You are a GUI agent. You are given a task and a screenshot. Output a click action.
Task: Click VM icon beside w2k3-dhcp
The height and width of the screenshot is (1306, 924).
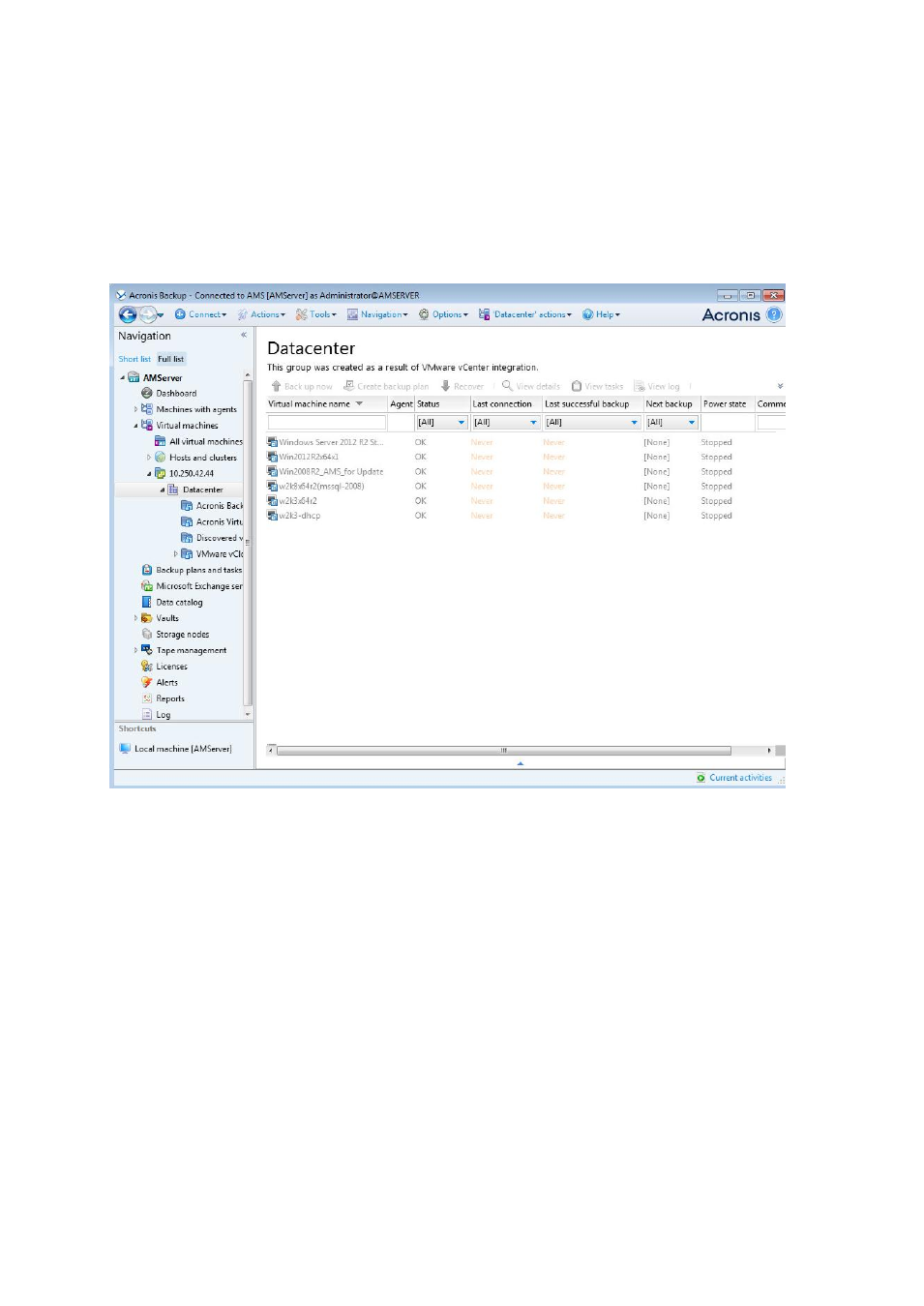(x=273, y=516)
